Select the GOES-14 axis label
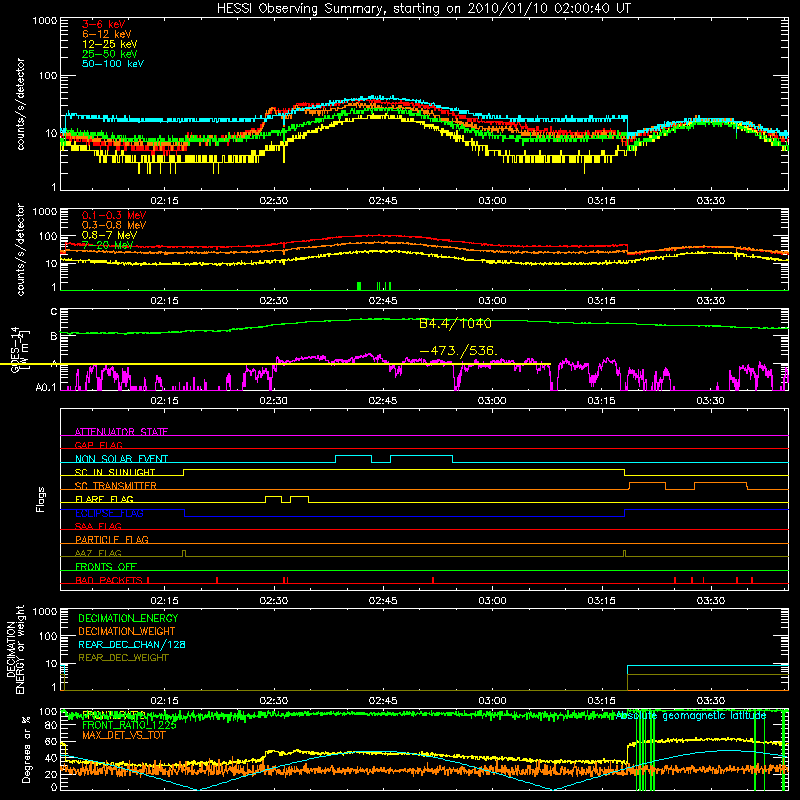Screen dimensions: 800x800 [x=15, y=350]
